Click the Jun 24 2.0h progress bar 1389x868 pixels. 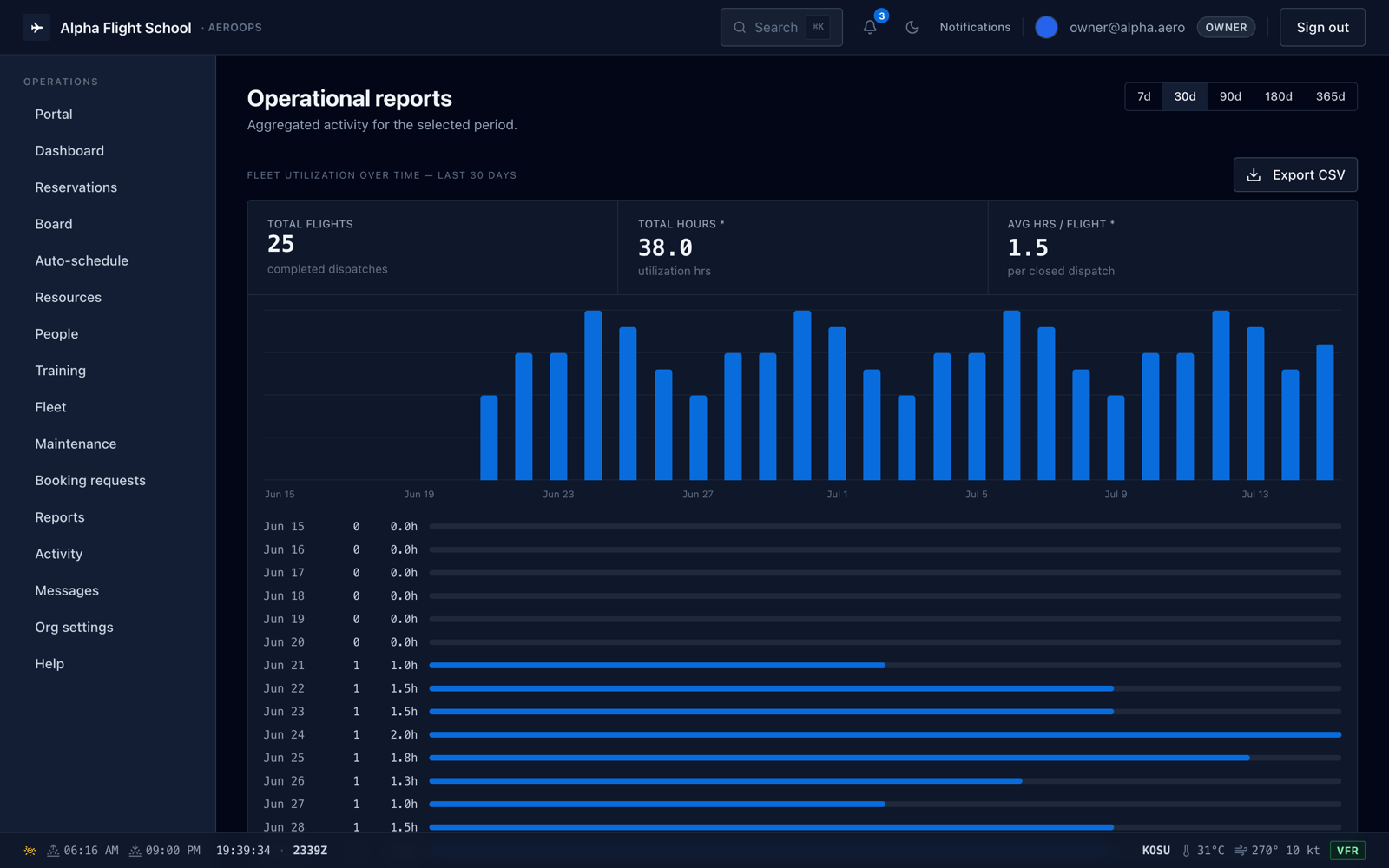point(885,735)
